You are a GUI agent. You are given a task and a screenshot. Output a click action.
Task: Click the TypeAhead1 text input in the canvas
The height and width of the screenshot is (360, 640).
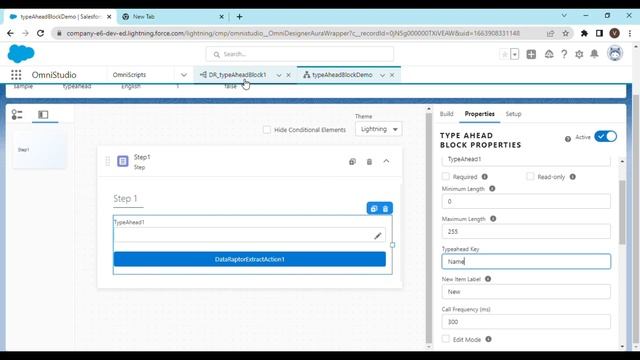249,235
